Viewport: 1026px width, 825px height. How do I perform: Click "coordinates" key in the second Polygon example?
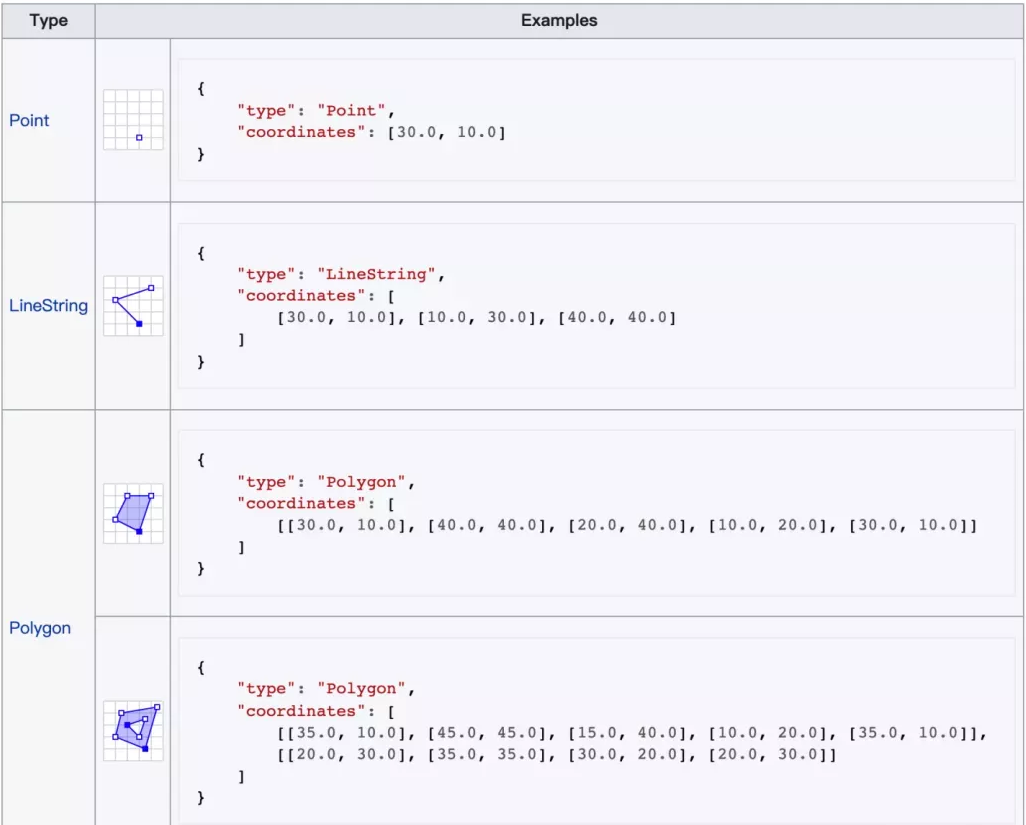301,711
